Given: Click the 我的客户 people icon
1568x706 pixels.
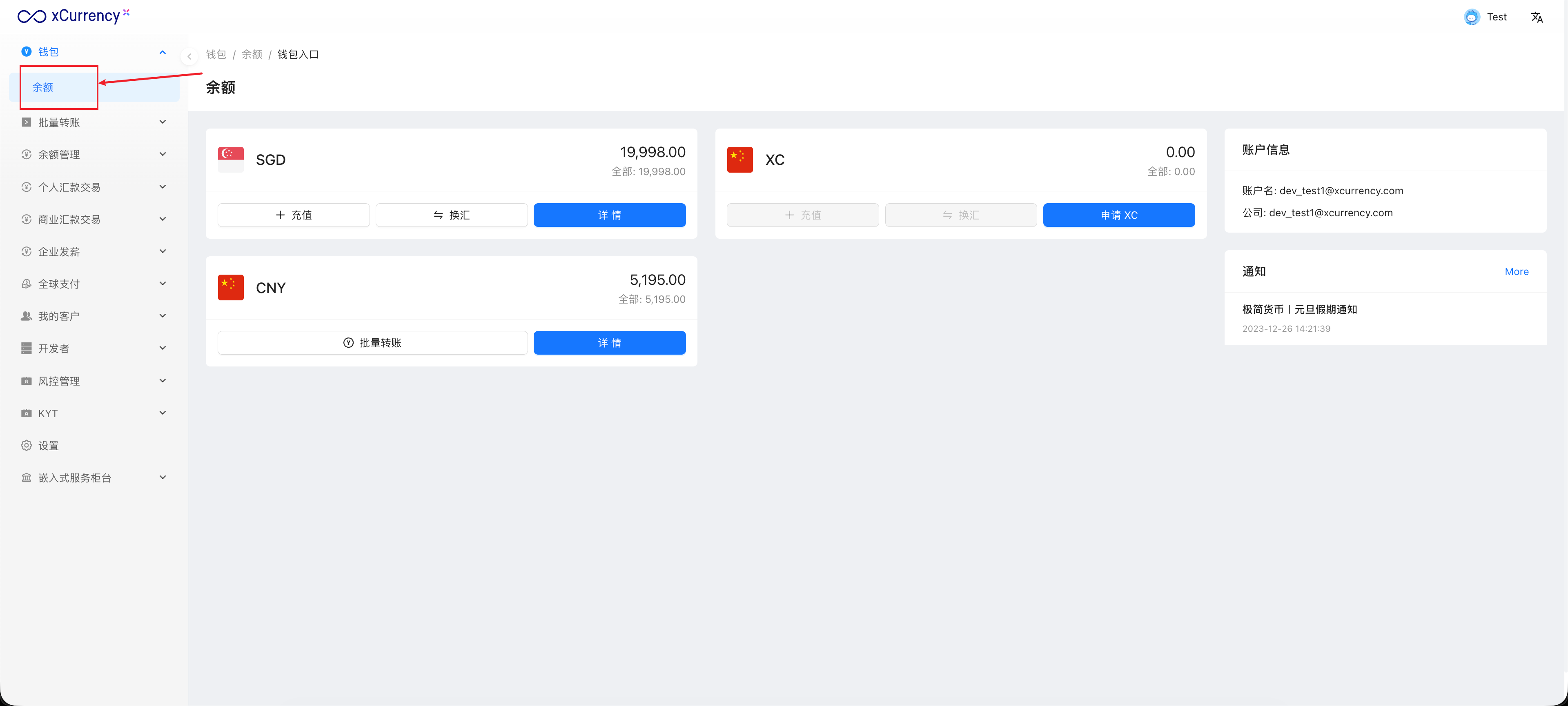Looking at the screenshot, I should coord(26,316).
